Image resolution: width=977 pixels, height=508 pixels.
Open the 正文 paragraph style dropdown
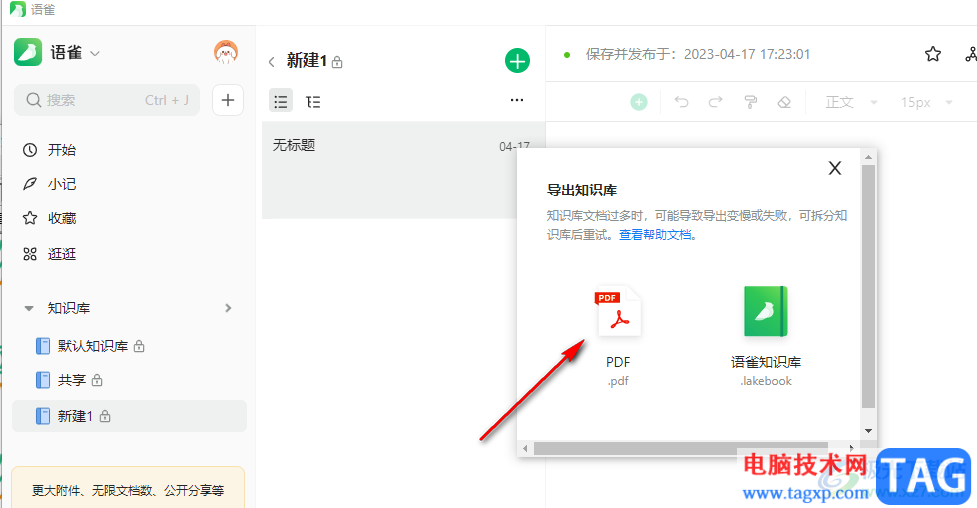[x=851, y=102]
